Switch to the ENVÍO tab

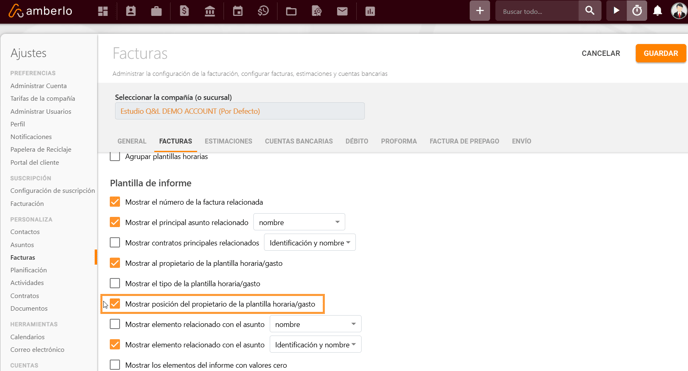521,141
